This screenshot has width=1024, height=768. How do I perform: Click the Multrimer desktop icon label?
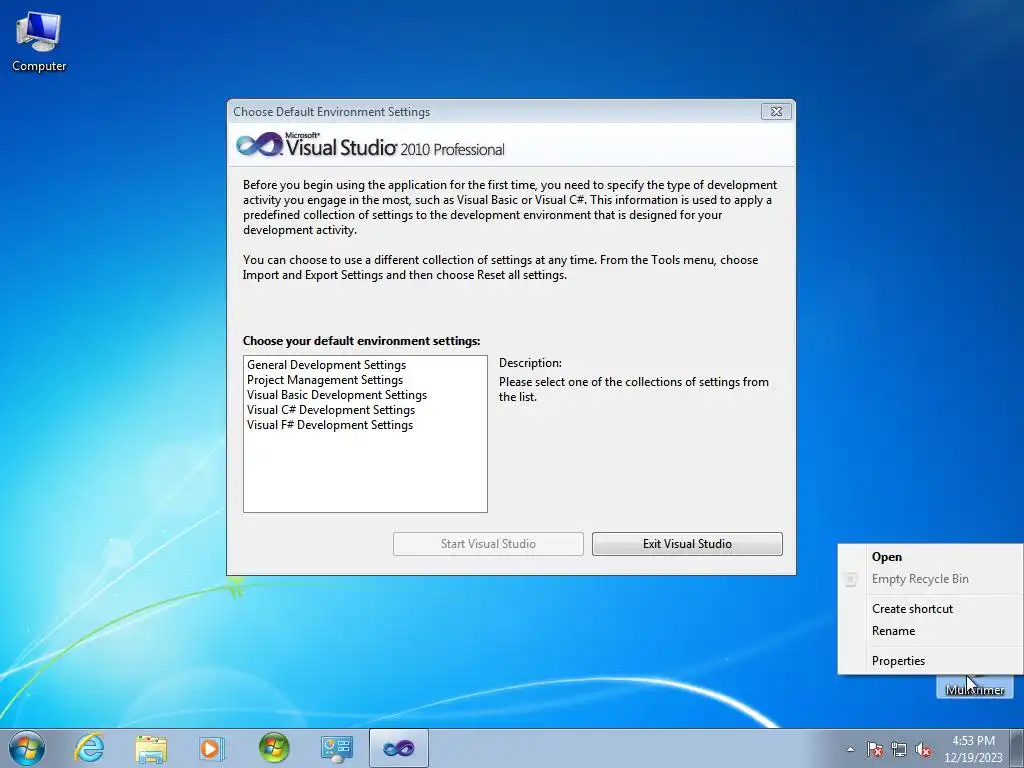(x=974, y=690)
